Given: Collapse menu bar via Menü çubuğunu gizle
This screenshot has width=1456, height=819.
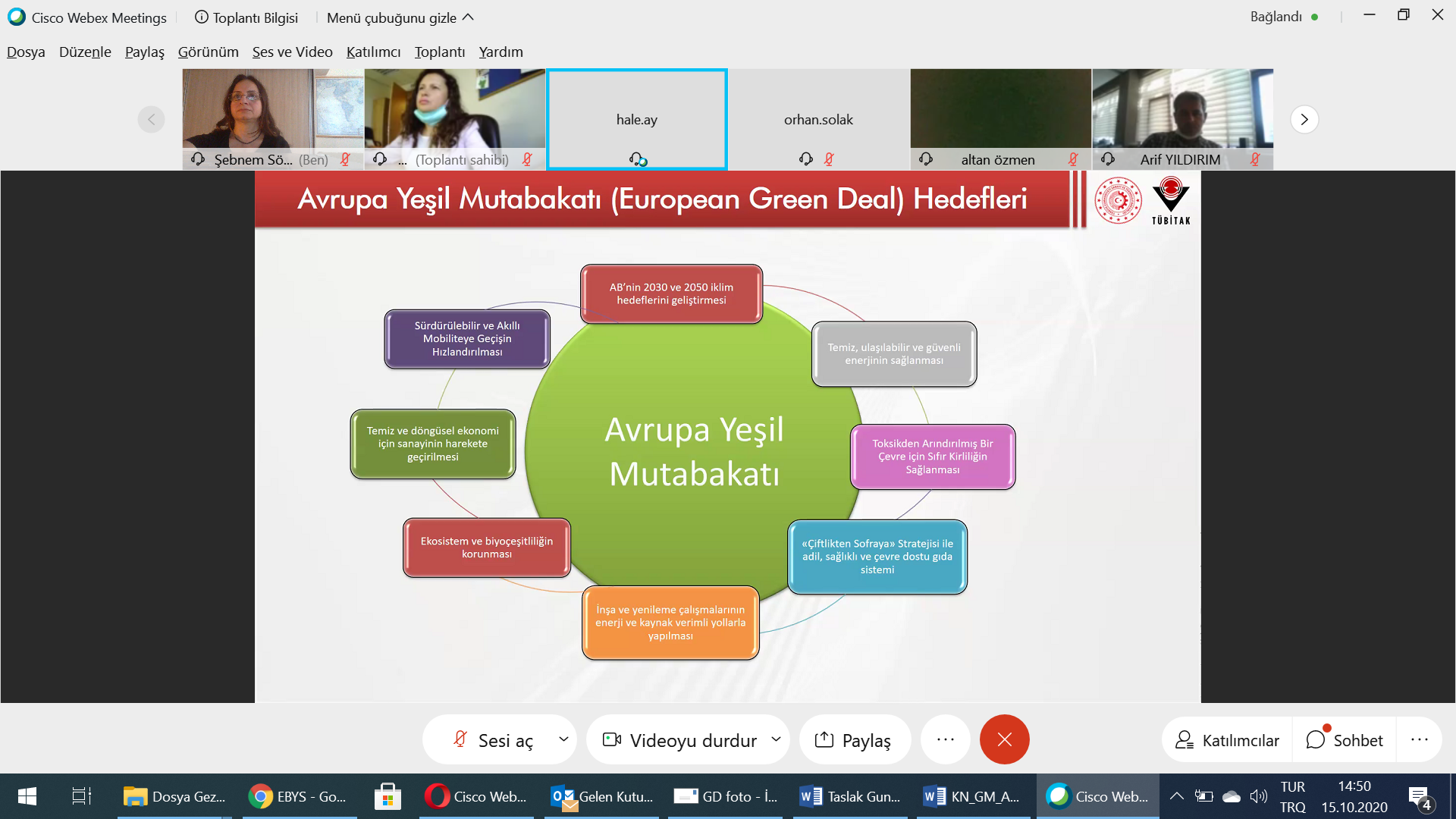Looking at the screenshot, I should [400, 17].
